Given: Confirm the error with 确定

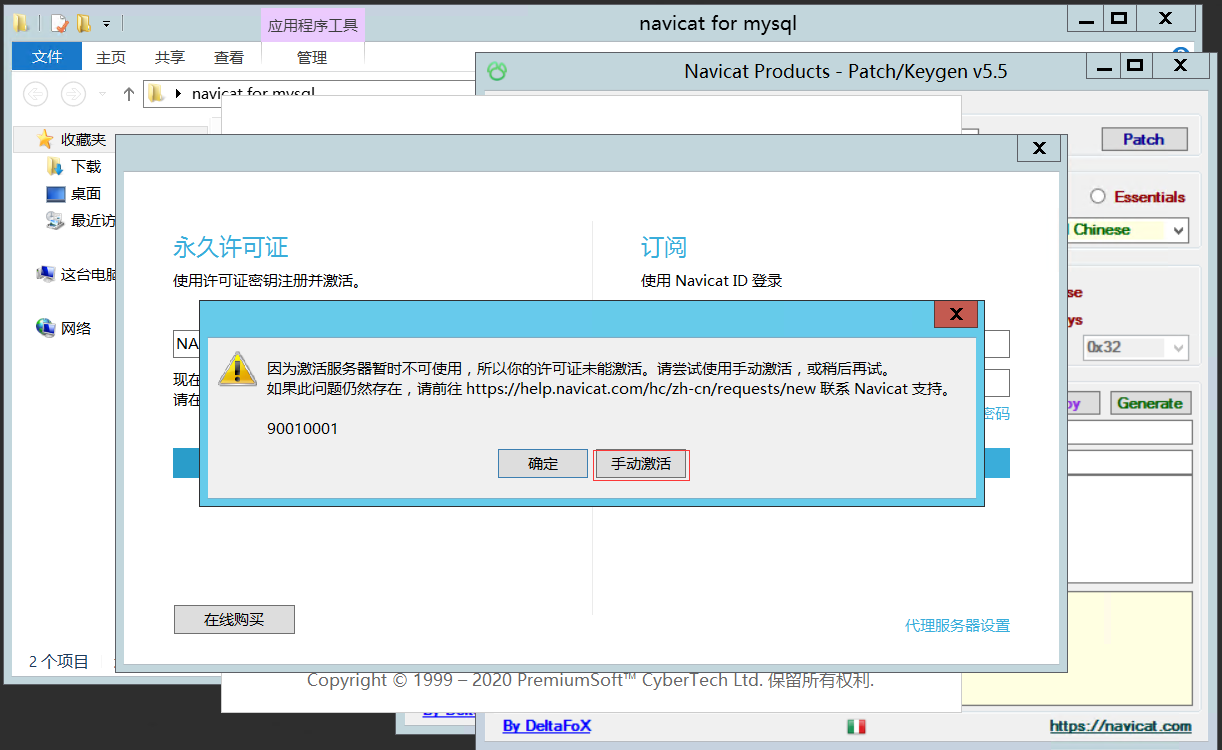Looking at the screenshot, I should [543, 464].
